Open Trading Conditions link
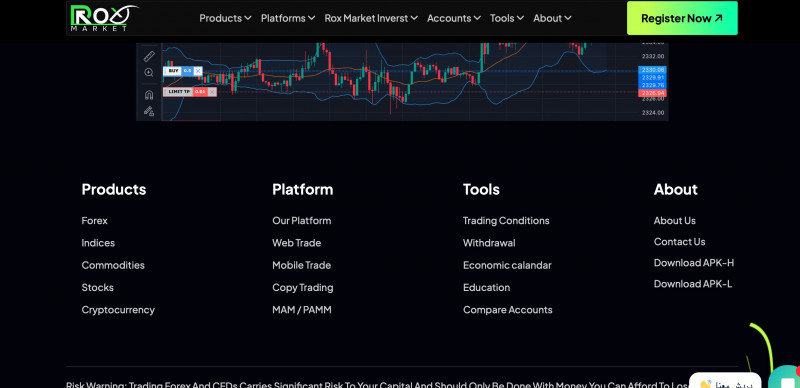Image resolution: width=800 pixels, height=388 pixels. coord(506,221)
